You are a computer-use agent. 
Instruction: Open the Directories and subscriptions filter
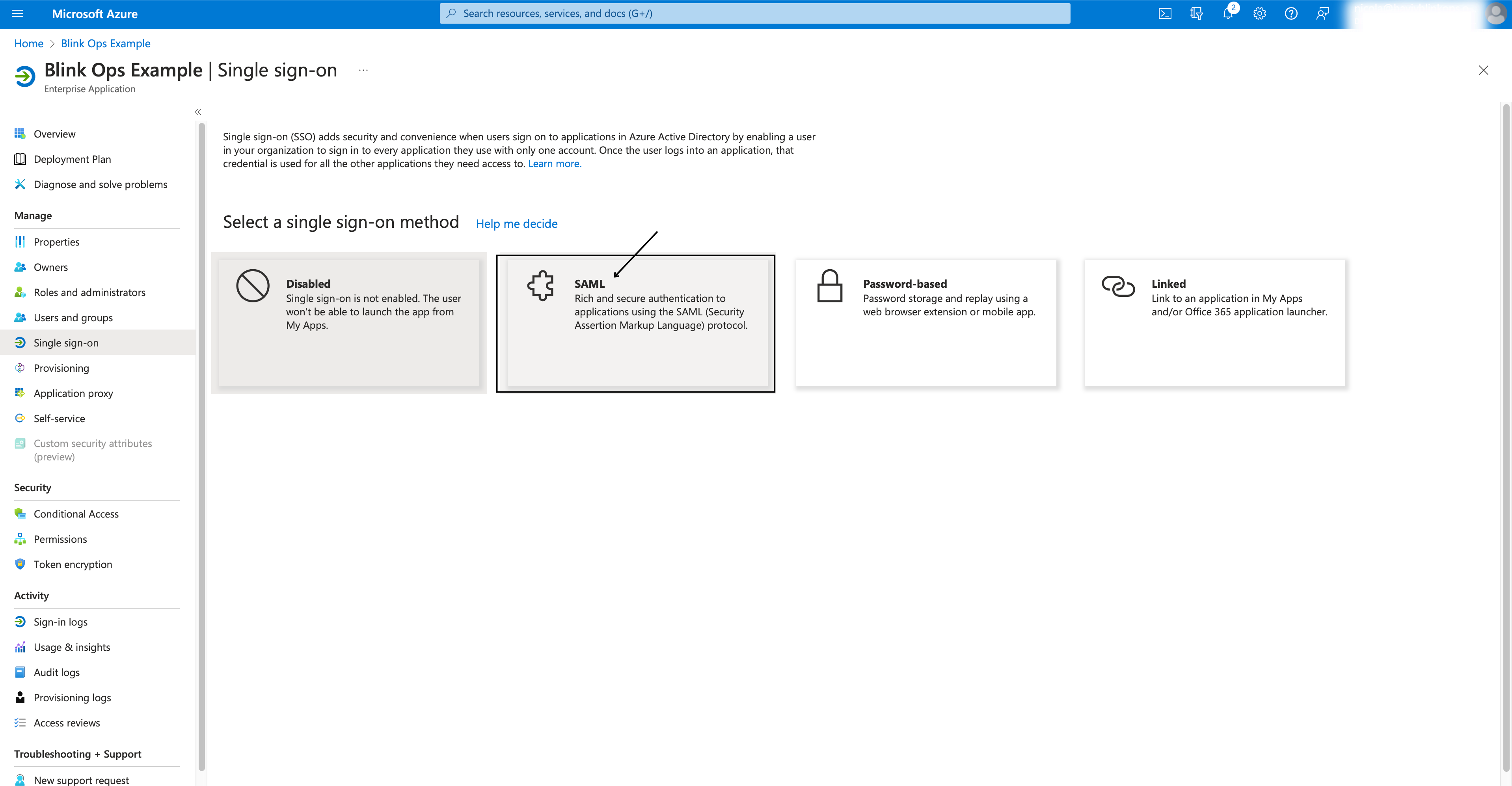[1196, 13]
